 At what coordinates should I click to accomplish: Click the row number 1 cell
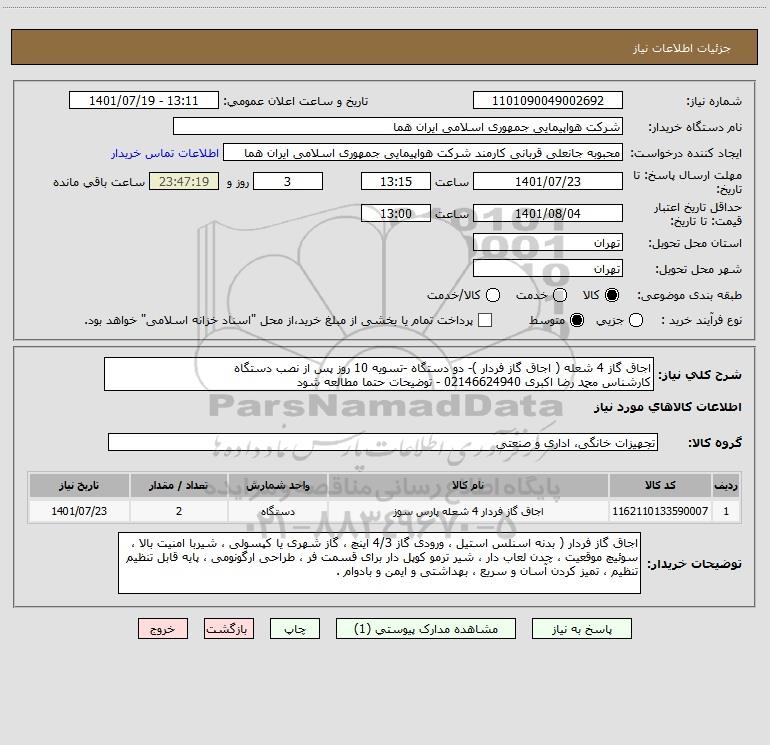[x=726, y=511]
